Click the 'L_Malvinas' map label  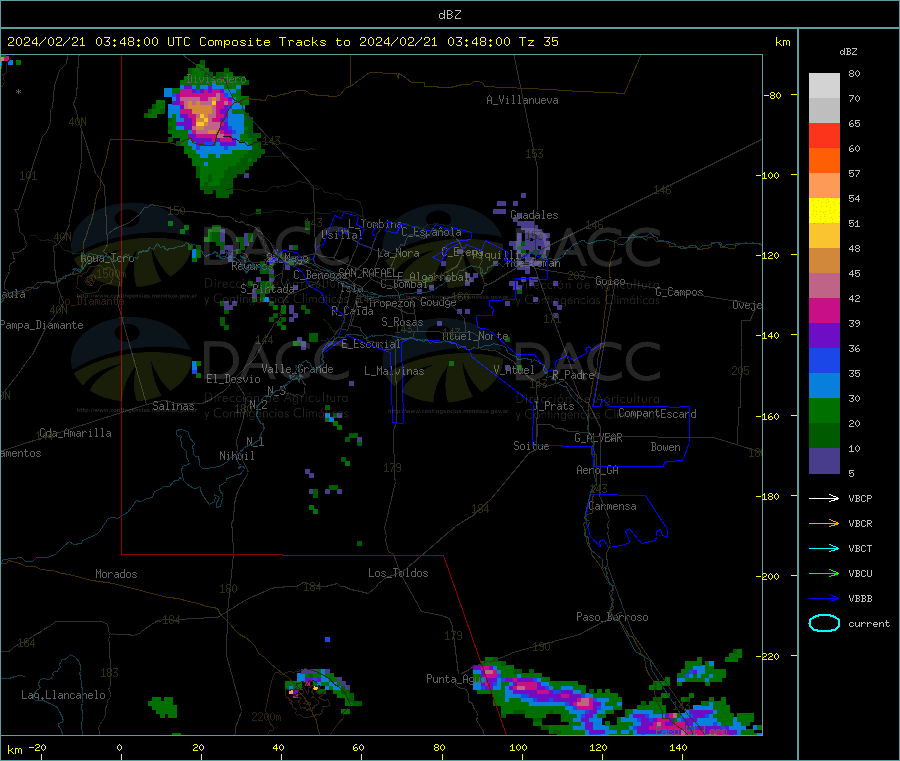coord(394,371)
